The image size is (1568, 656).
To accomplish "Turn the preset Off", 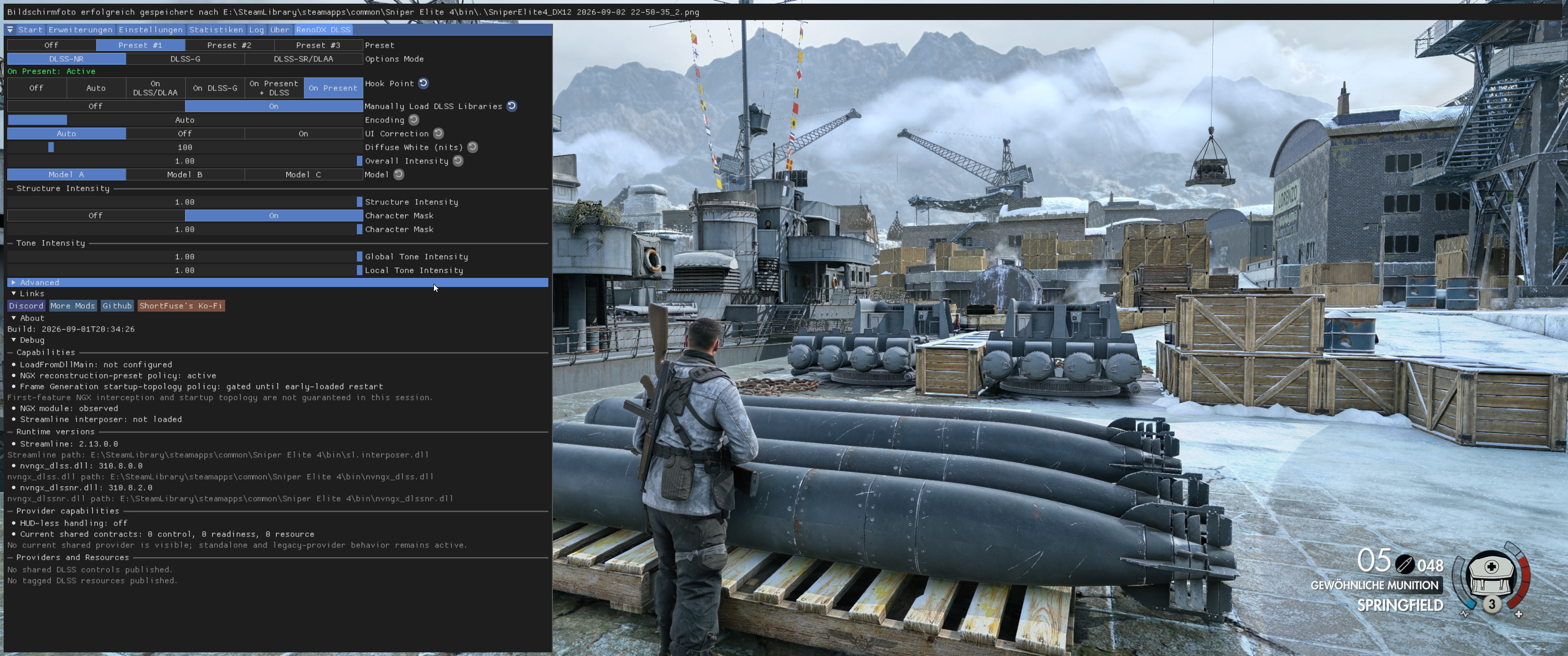I will click(x=52, y=45).
